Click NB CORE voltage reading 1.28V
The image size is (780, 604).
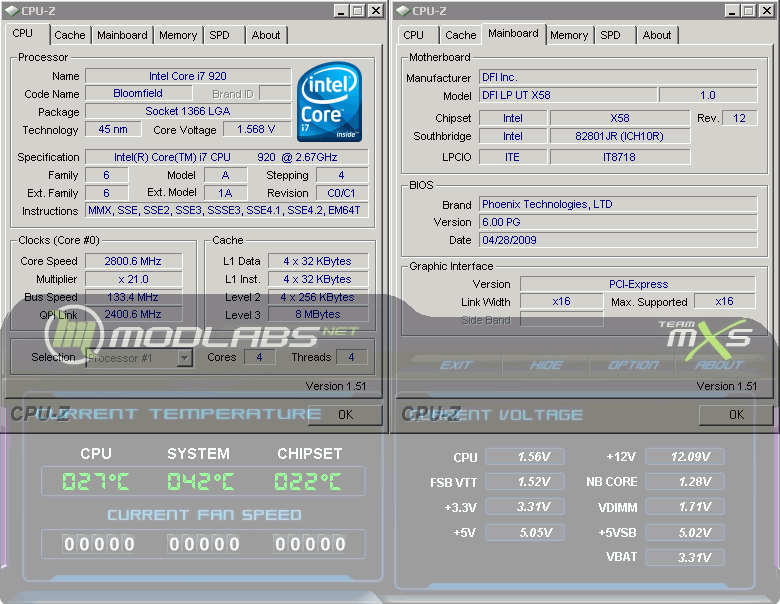point(685,482)
